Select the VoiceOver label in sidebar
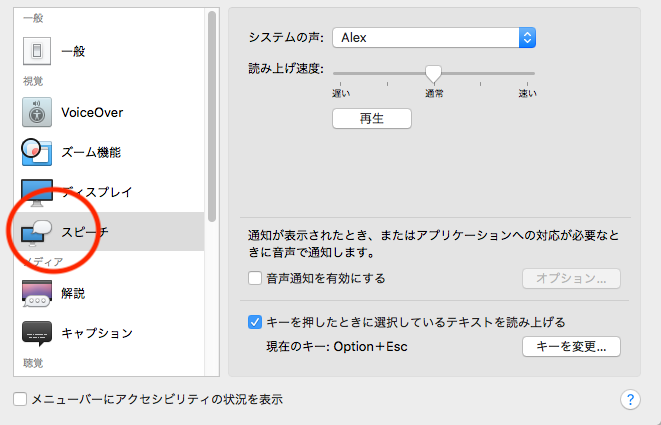This screenshot has height=425, width=661. 92,113
